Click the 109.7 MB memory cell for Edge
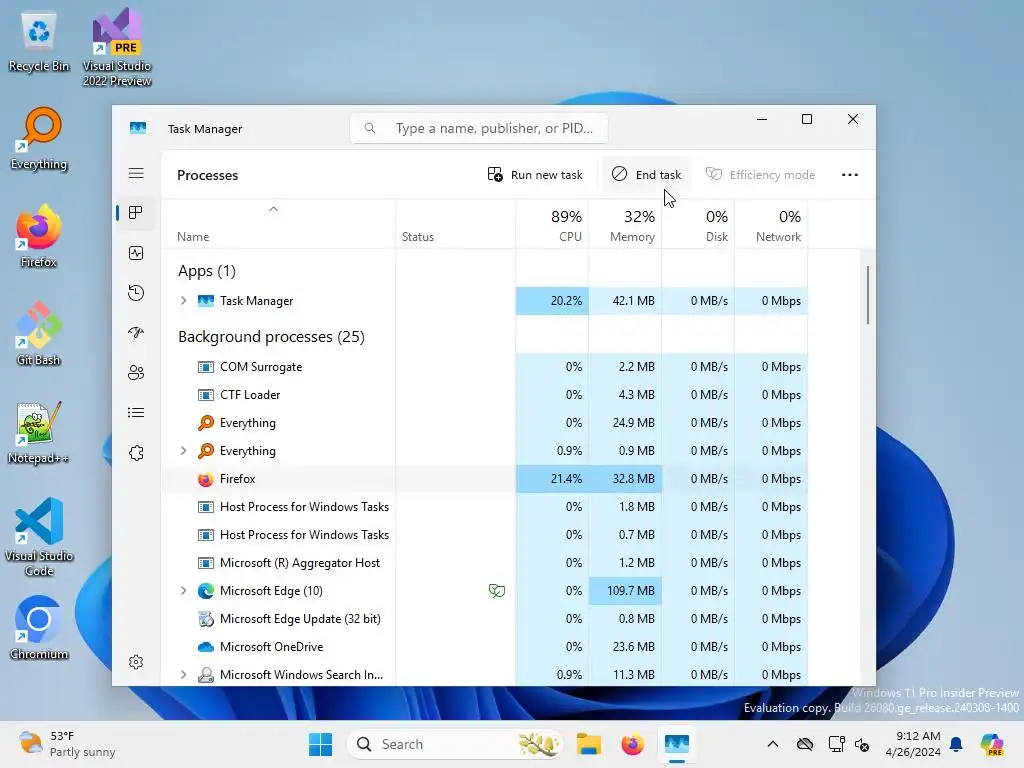Image resolution: width=1024 pixels, height=768 pixels. click(626, 591)
